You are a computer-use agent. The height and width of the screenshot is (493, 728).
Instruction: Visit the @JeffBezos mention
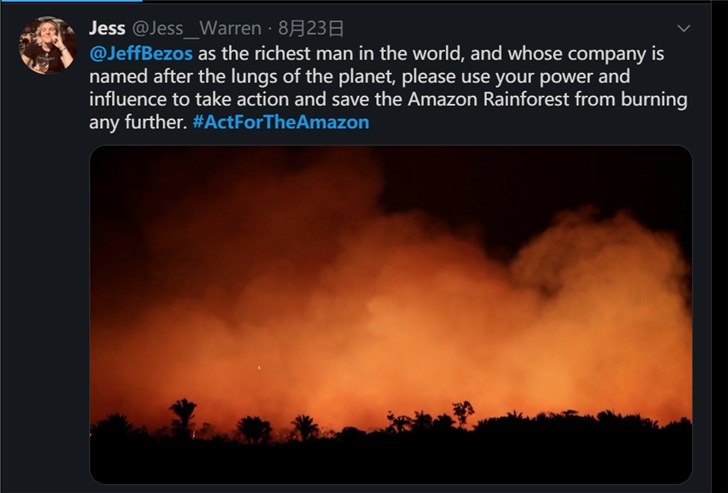click(141, 53)
